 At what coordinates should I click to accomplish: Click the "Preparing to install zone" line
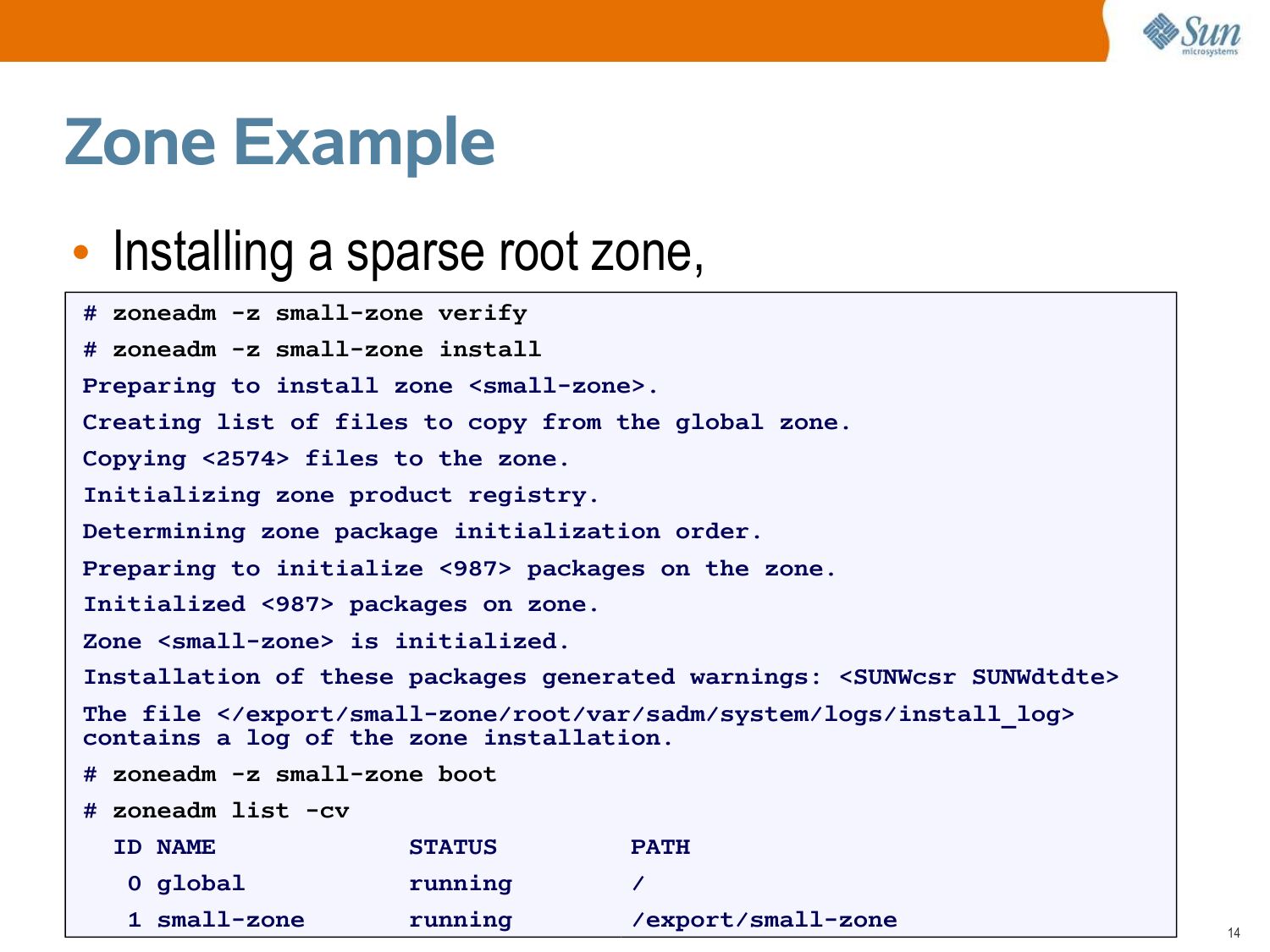(370, 386)
